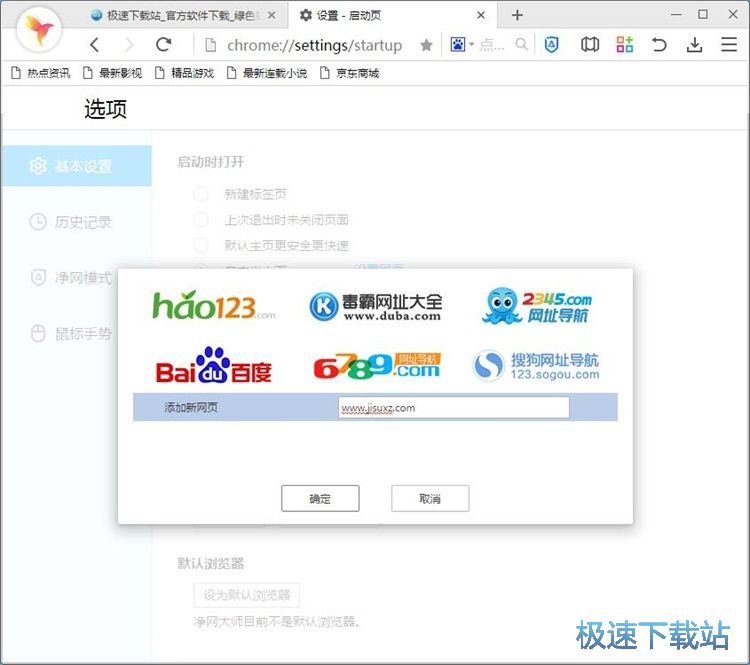Confirm with the 确定 button
750x665 pixels.
pyautogui.click(x=320, y=499)
